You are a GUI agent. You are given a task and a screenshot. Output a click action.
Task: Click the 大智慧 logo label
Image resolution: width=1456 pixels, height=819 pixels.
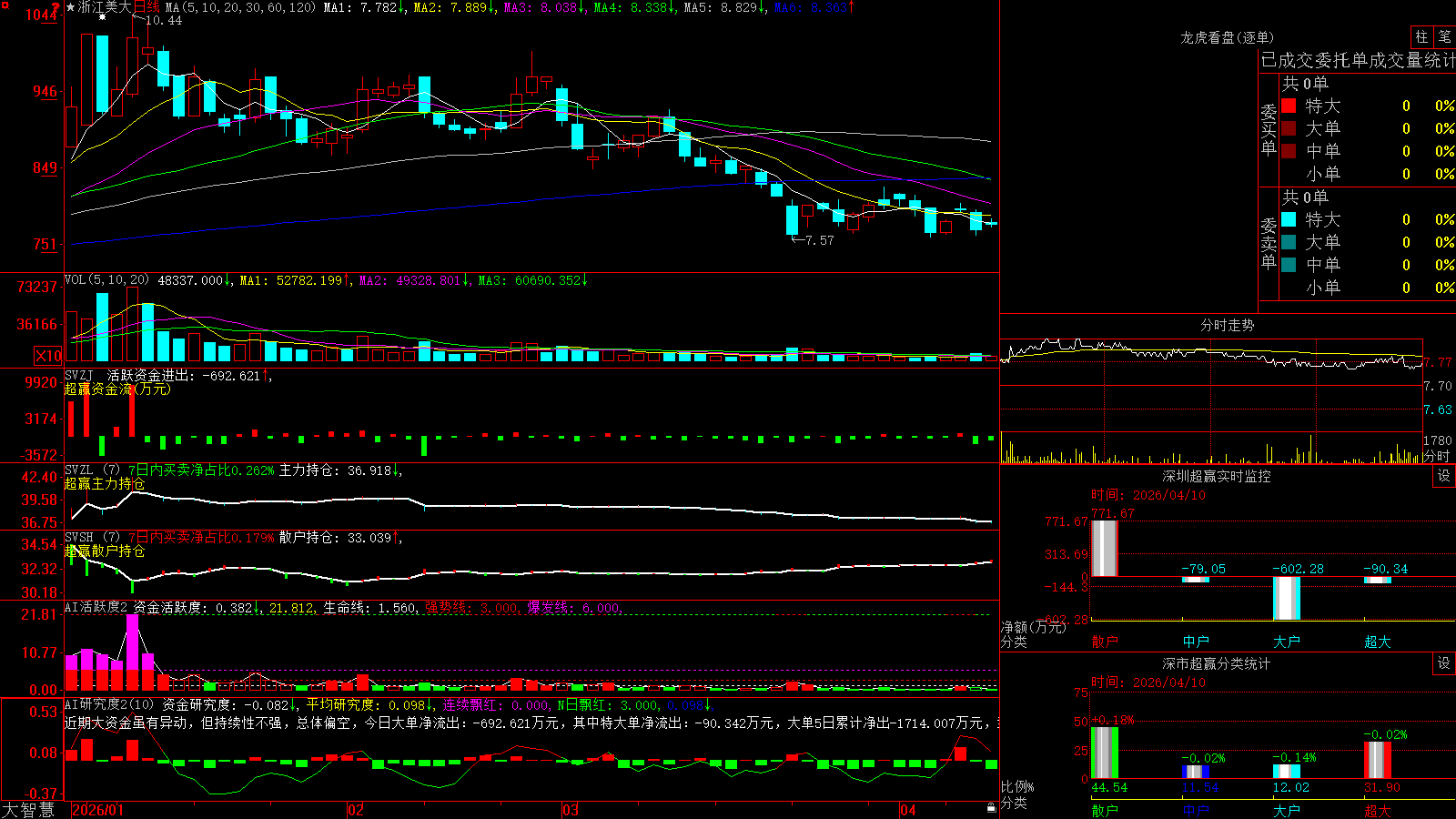pos(28,810)
